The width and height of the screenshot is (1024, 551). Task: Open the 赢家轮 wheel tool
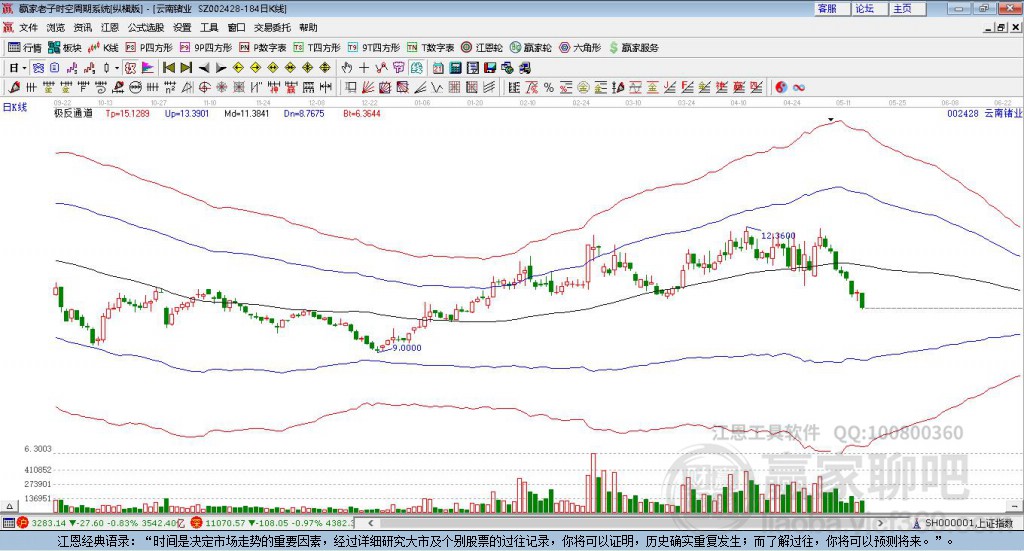coord(530,48)
